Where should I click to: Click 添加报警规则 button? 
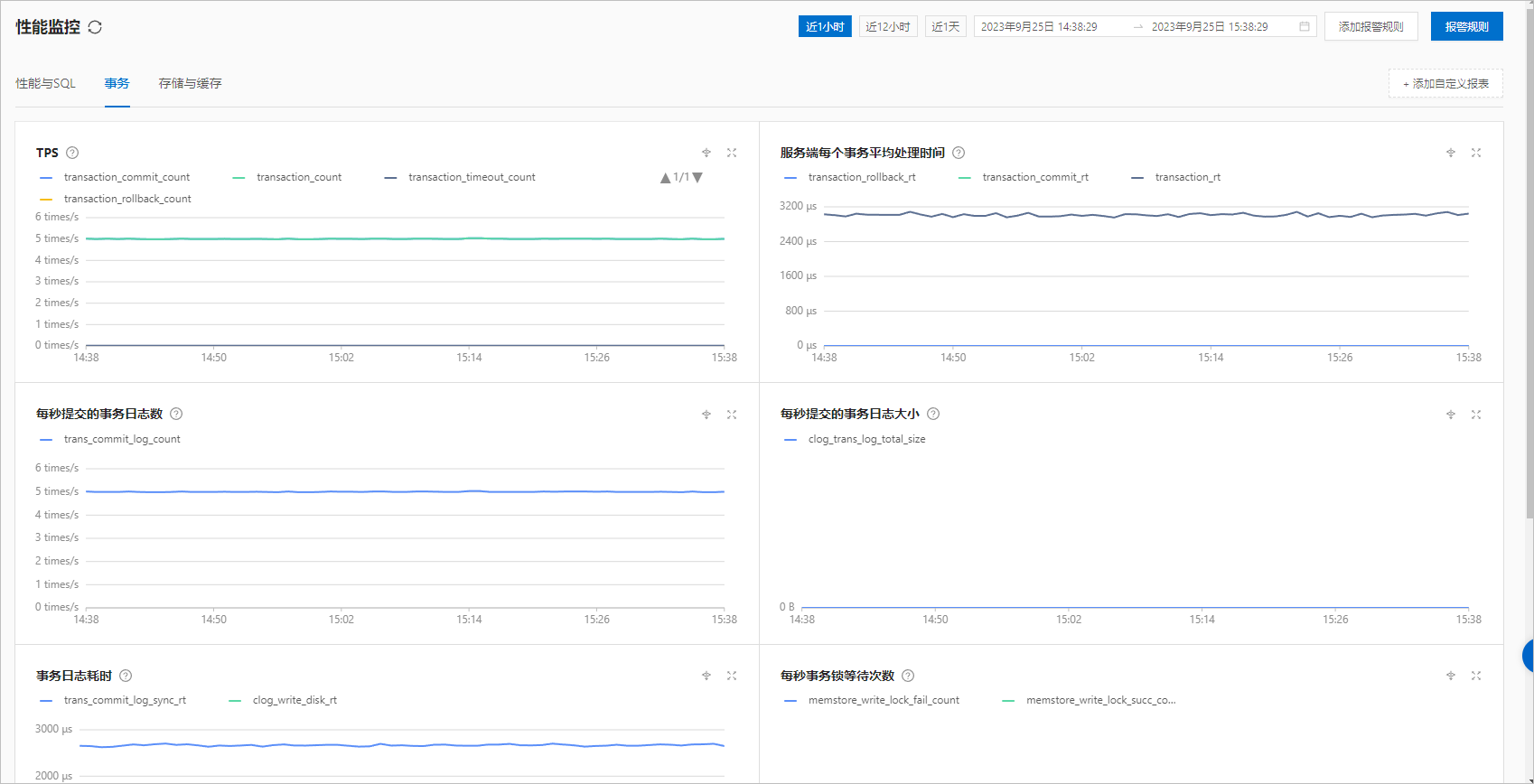1371,27
